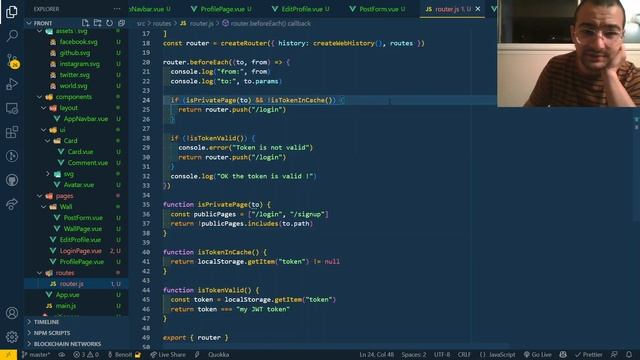Open the Search view in the activity bar
Screen dimensions: 640x360
[12, 36]
